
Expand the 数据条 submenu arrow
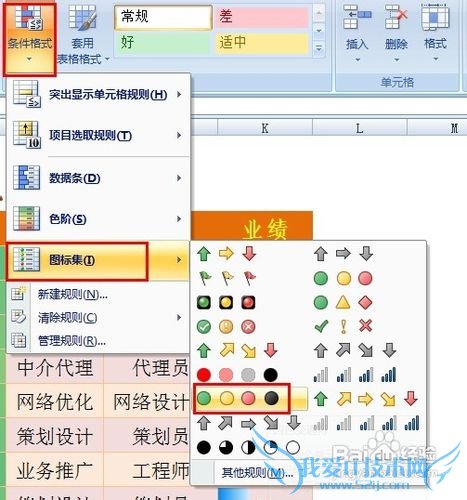(179, 178)
